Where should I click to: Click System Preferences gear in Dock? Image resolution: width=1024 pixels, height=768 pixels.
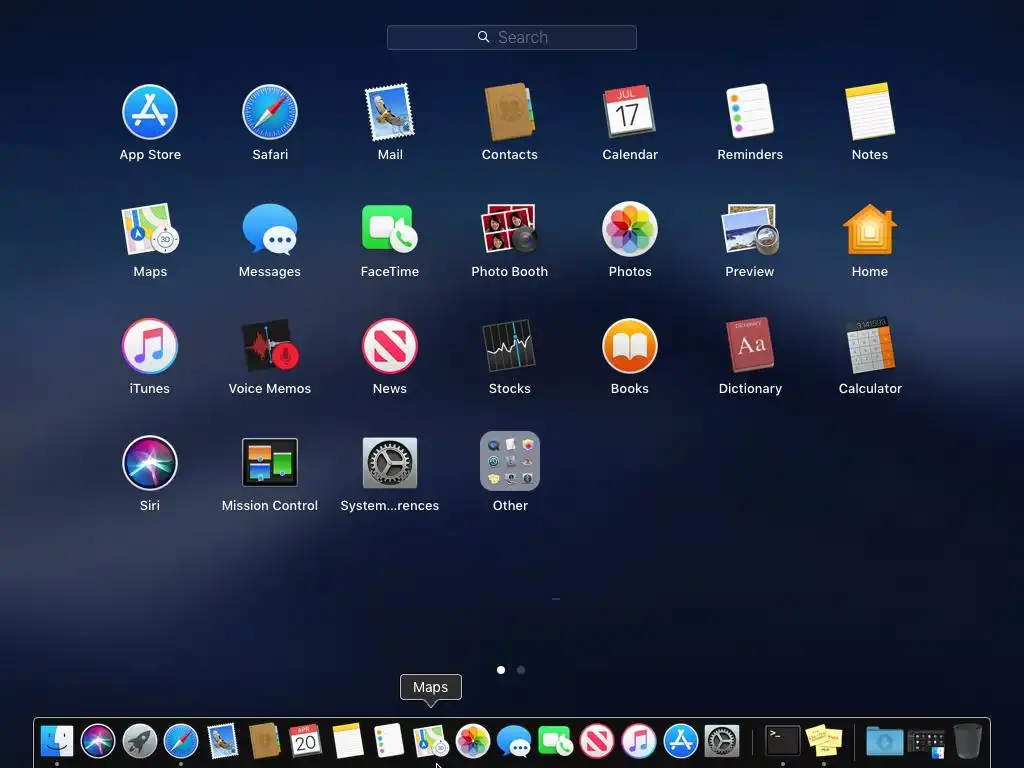pyautogui.click(x=722, y=741)
